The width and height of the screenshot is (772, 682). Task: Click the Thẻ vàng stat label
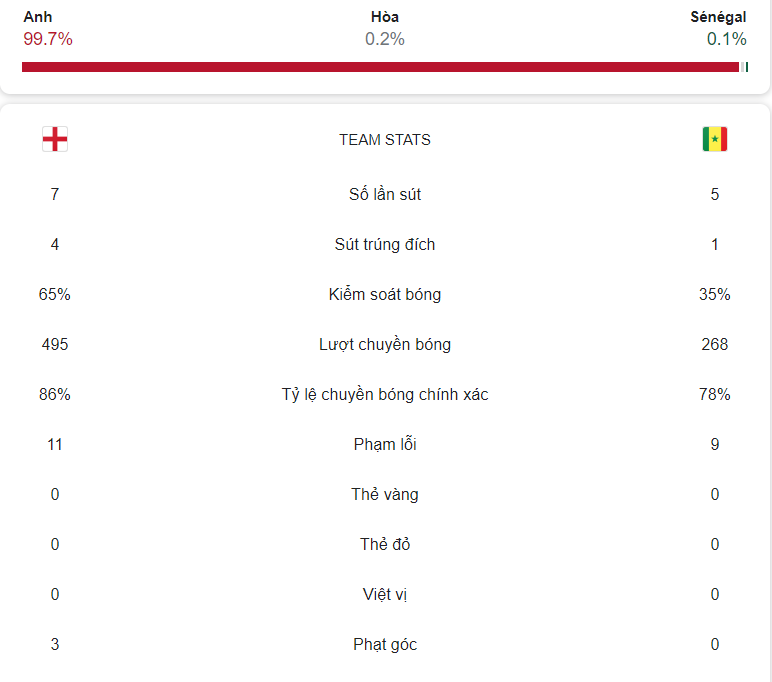tap(385, 494)
